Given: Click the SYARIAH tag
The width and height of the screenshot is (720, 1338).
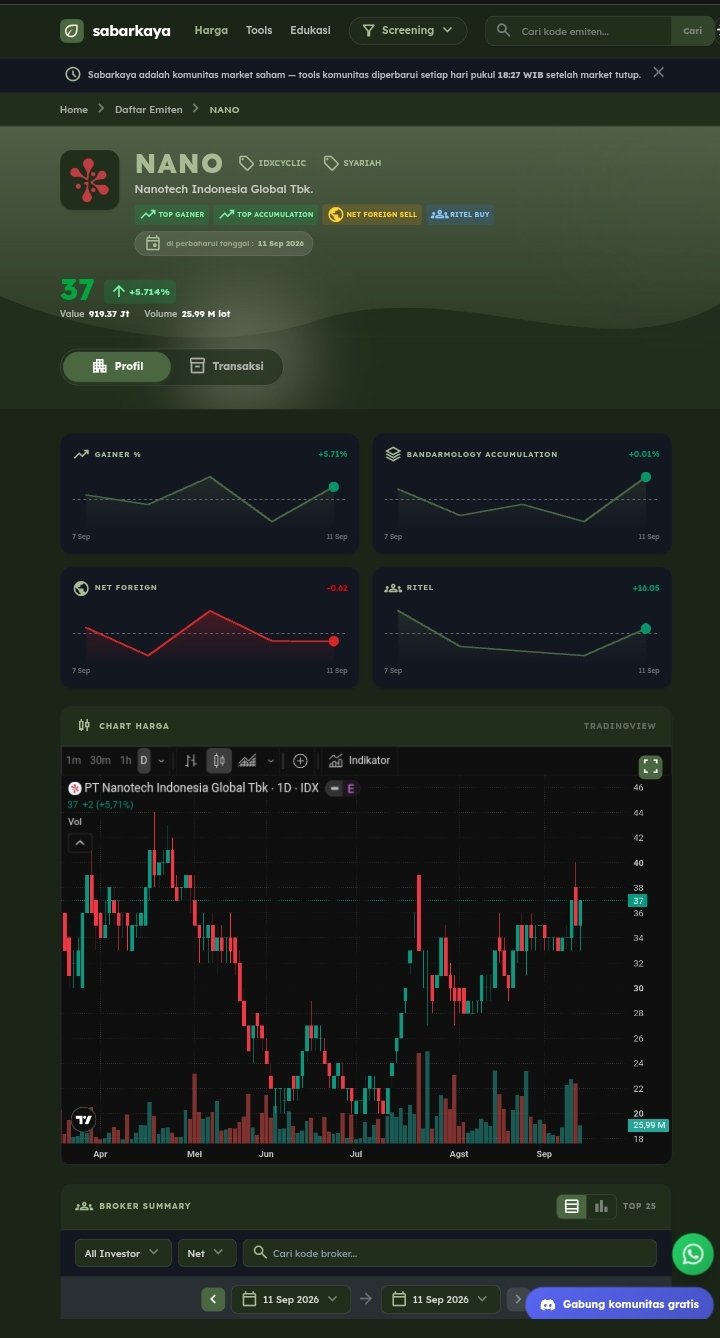Looking at the screenshot, I should pos(352,163).
